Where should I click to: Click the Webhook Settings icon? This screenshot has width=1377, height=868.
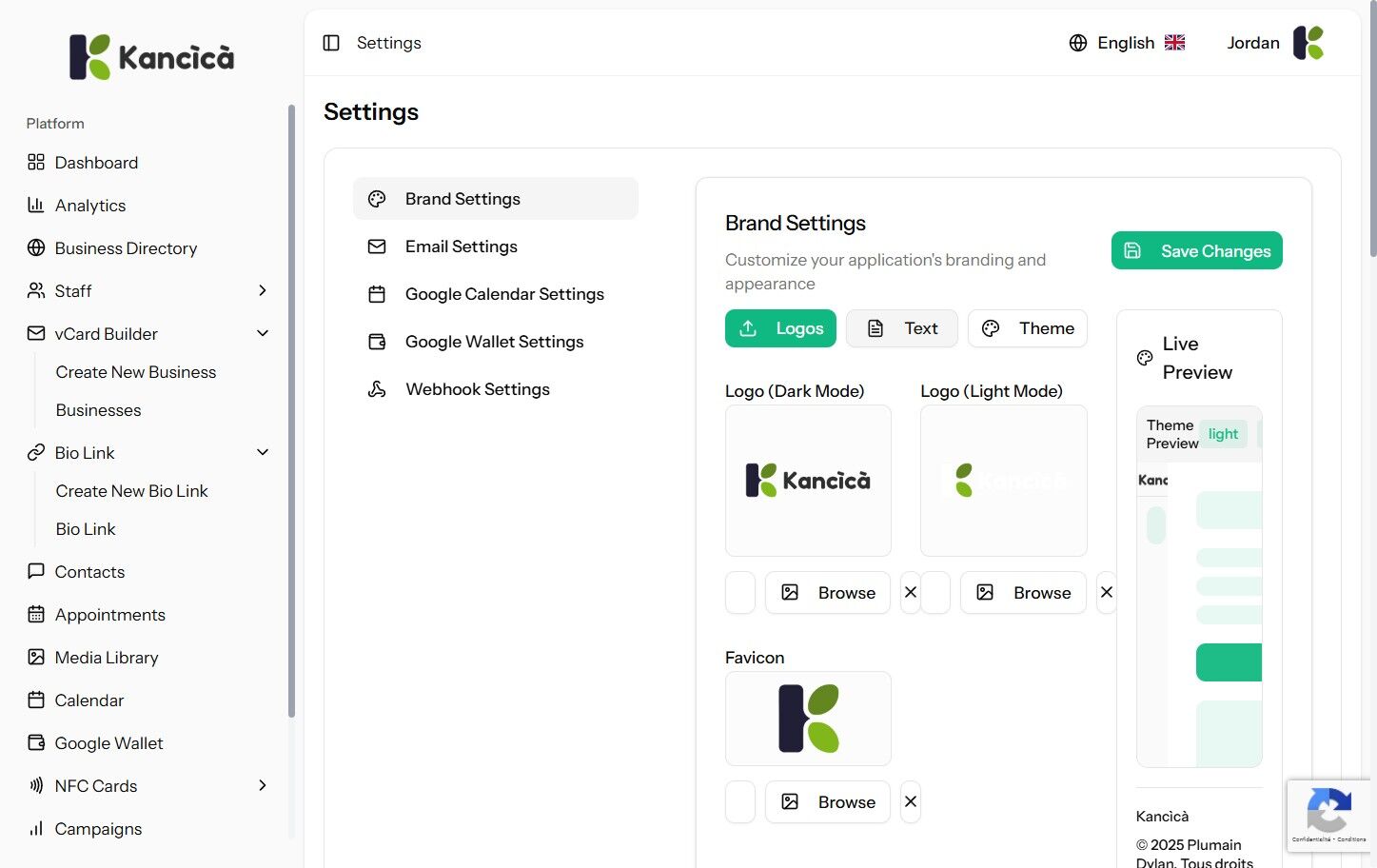click(377, 389)
